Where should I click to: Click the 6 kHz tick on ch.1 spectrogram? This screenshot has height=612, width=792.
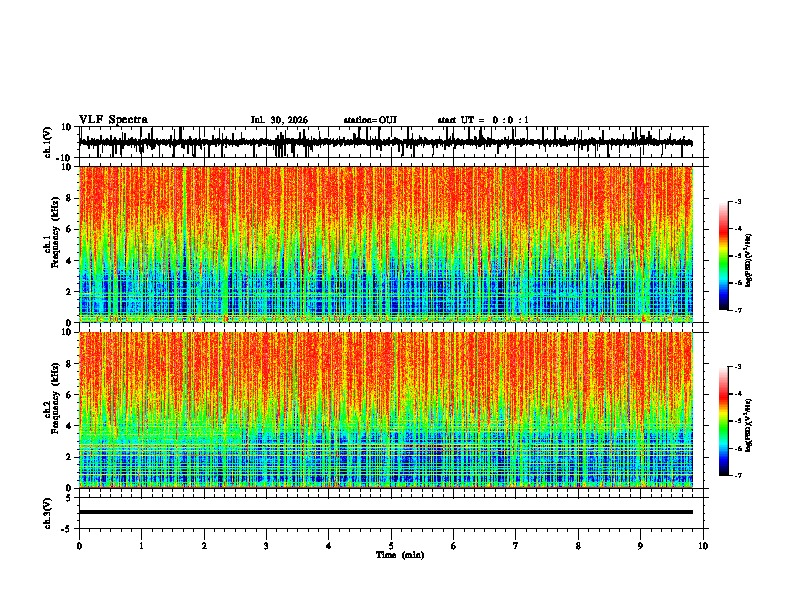(x=69, y=229)
